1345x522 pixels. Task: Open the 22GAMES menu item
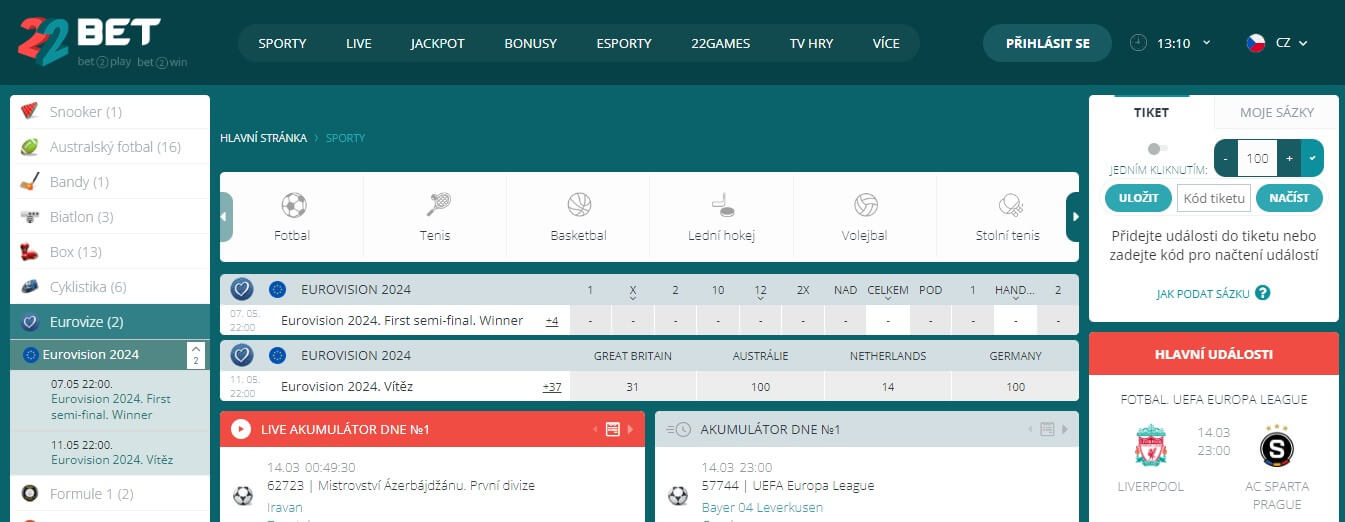[720, 43]
